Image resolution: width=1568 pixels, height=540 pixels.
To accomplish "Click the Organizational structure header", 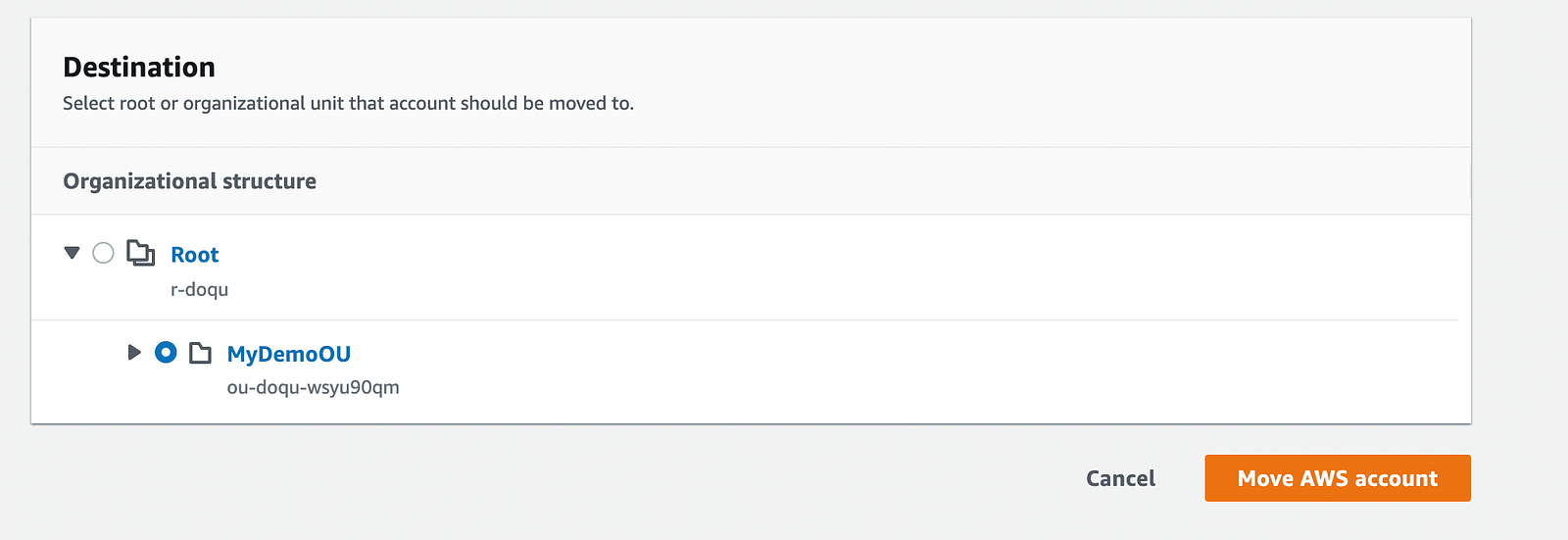I will (x=189, y=181).
